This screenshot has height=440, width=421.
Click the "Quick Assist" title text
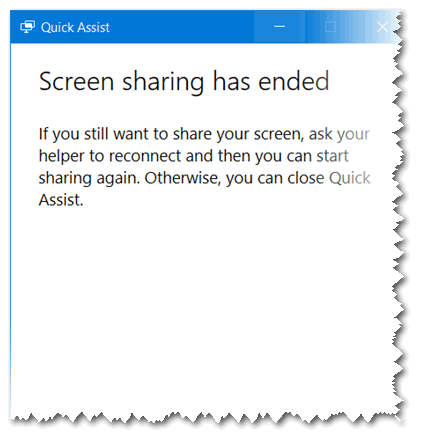coord(75,27)
